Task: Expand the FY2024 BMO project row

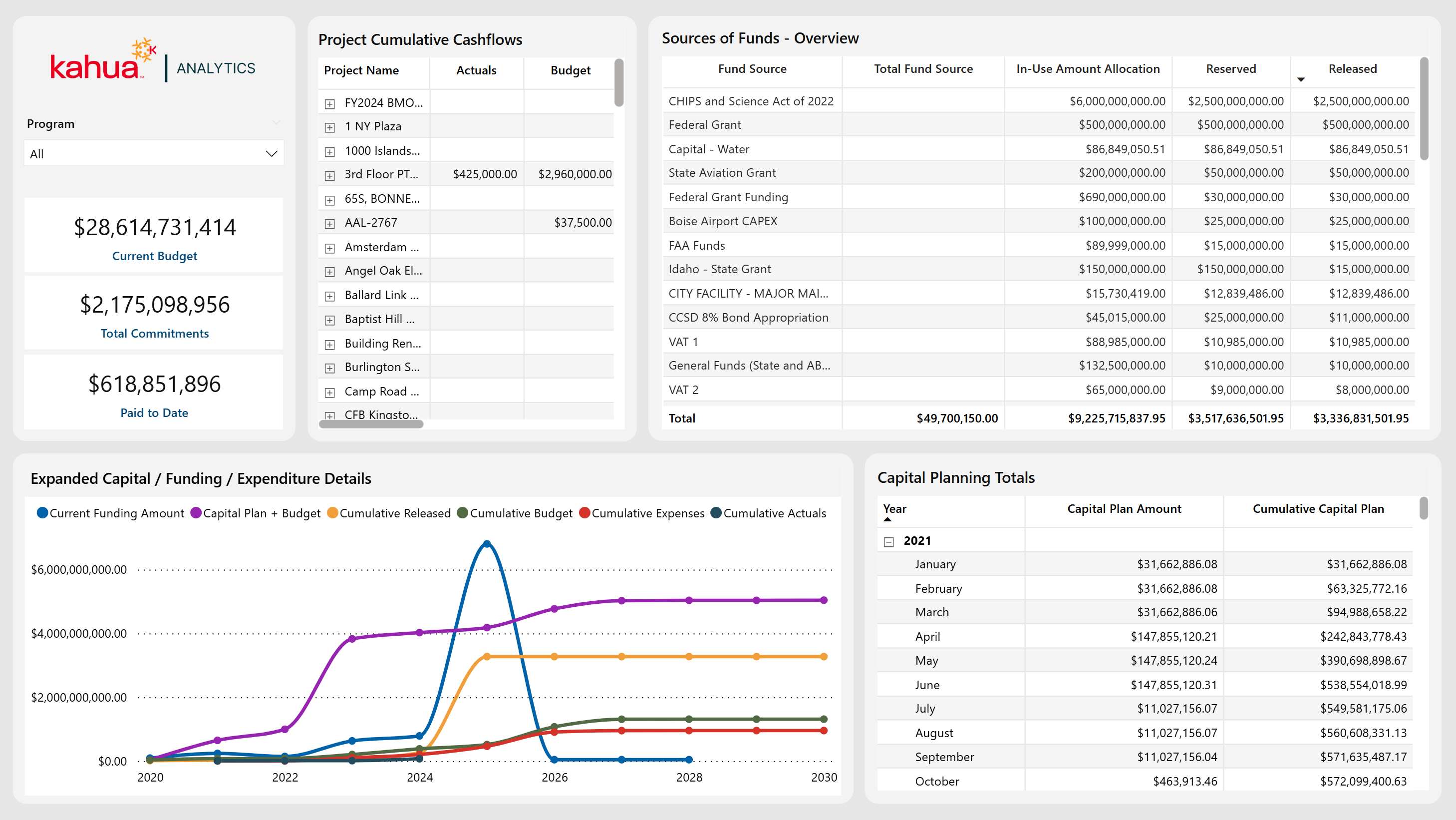Action: click(329, 104)
